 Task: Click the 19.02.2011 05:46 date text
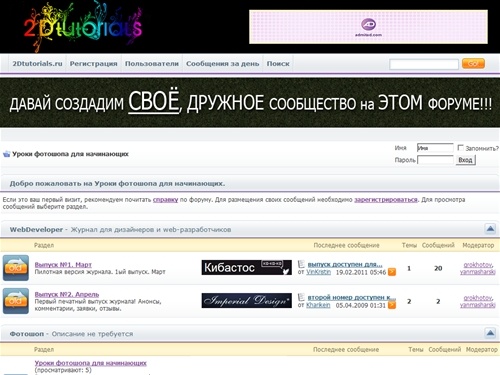[x=361, y=272]
